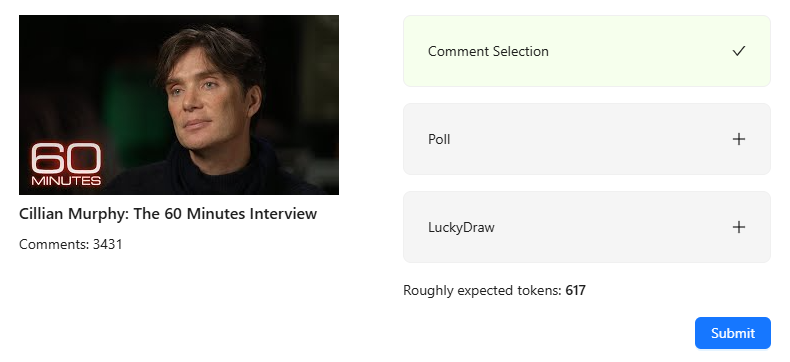Open the Cillian Murphy interview video thumbnail
Screen dimensions: 790x362
[179, 105]
